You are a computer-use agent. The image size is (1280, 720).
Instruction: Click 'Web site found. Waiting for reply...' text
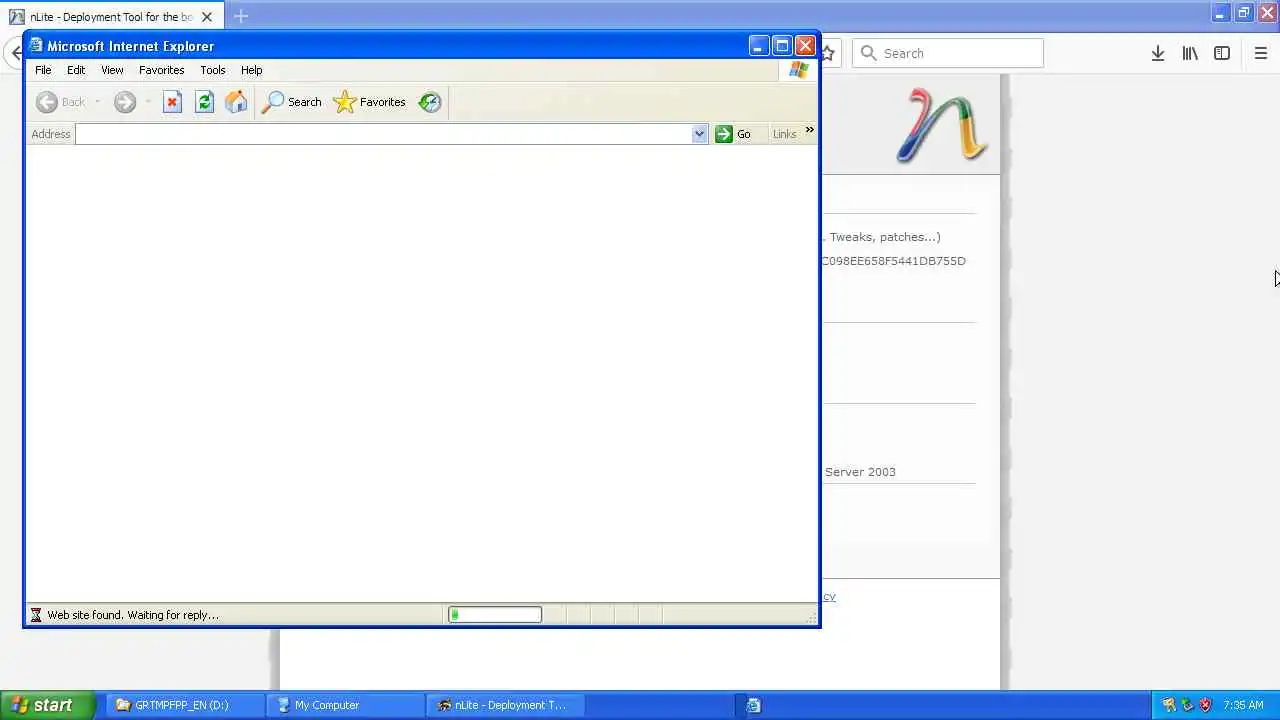133,615
